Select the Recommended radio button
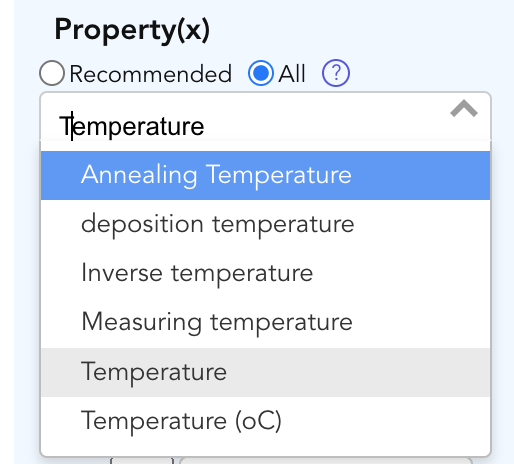The width and height of the screenshot is (514, 464). tap(52, 73)
